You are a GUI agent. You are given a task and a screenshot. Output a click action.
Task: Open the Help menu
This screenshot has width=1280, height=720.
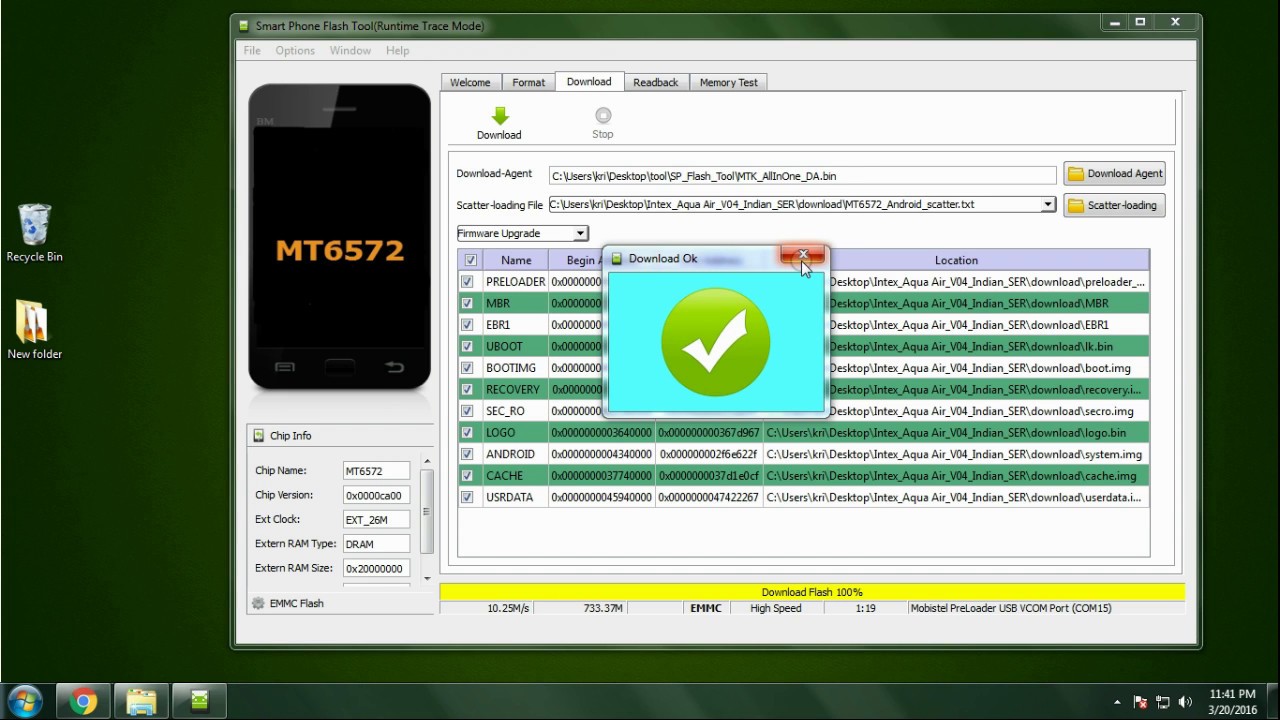point(397,50)
